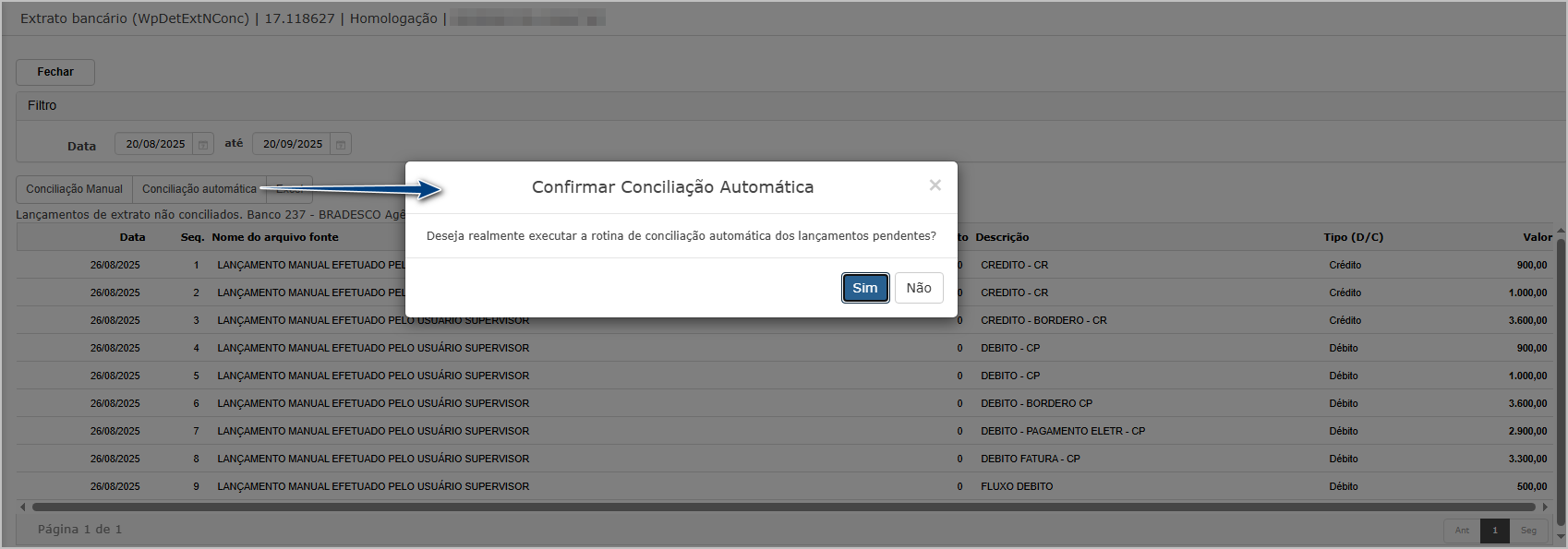Open calendar picker for start date
This screenshot has height=549, width=1568.
203,144
